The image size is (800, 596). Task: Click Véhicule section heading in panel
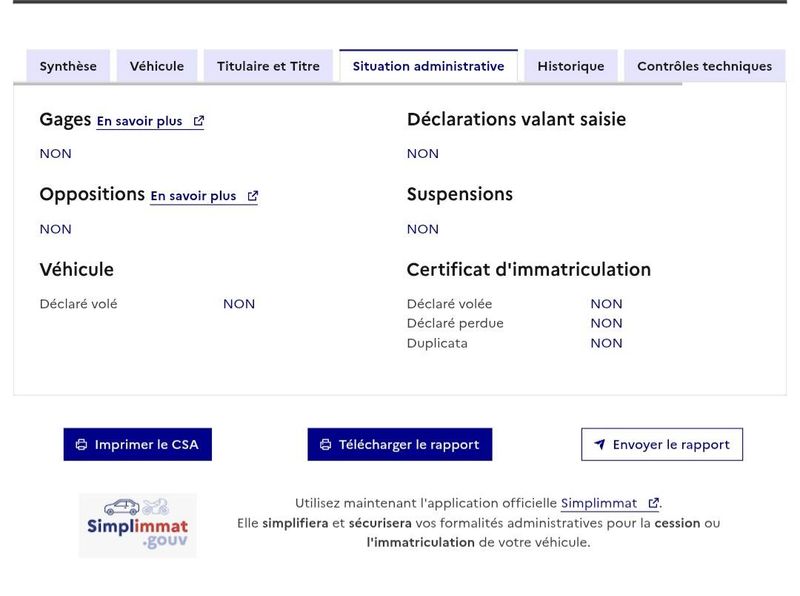pyautogui.click(x=77, y=269)
